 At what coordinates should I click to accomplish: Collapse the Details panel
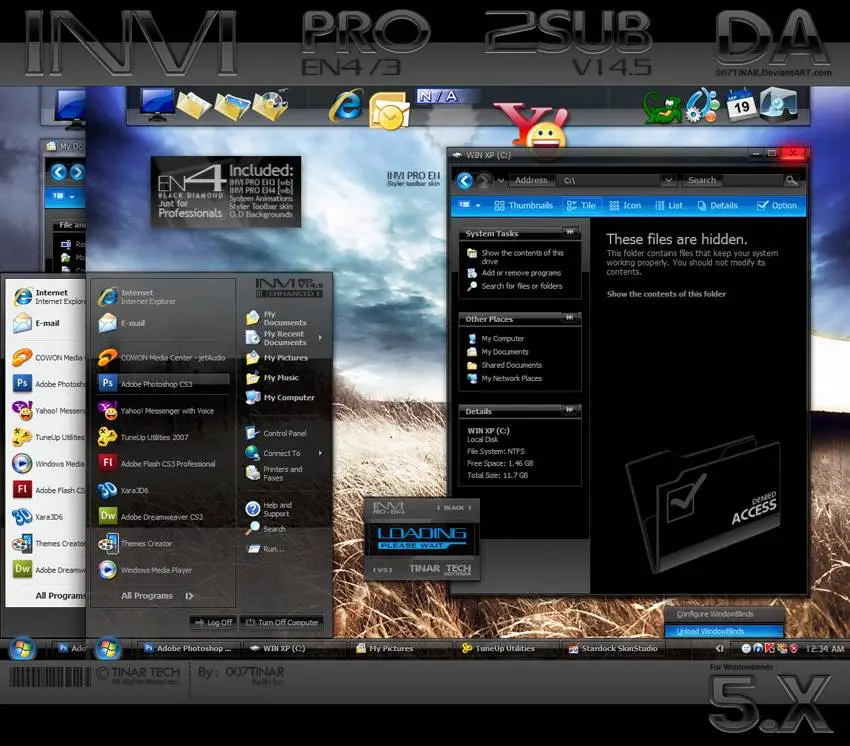click(x=570, y=410)
